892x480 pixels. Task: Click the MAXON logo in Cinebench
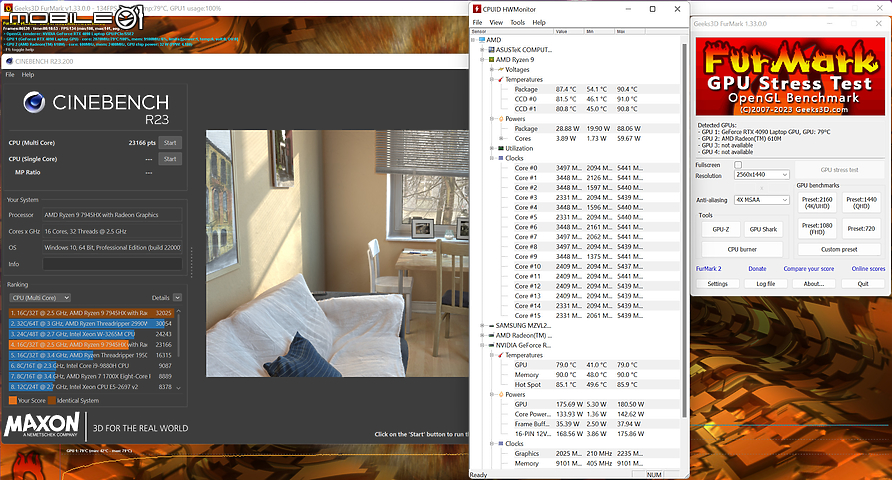pyautogui.click(x=42, y=425)
